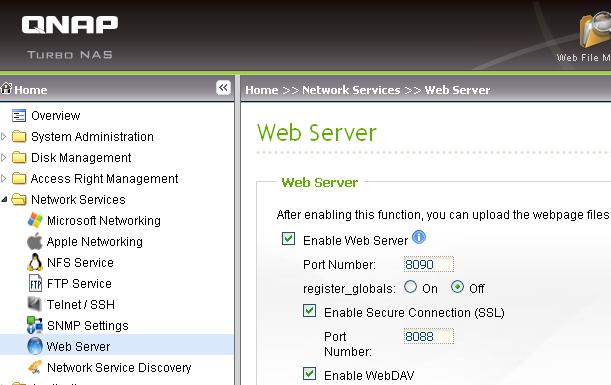Select Disk Management in the tree
Viewport: 611px width, 385px height.
[x=81, y=158]
